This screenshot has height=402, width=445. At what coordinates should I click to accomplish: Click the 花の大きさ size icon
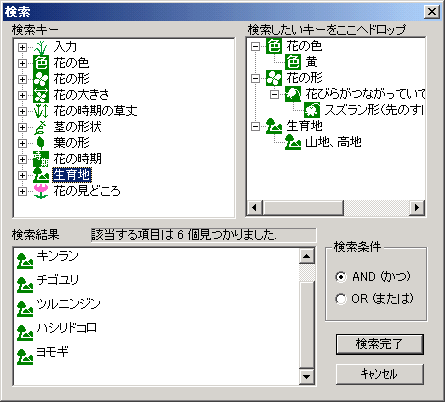[41, 95]
